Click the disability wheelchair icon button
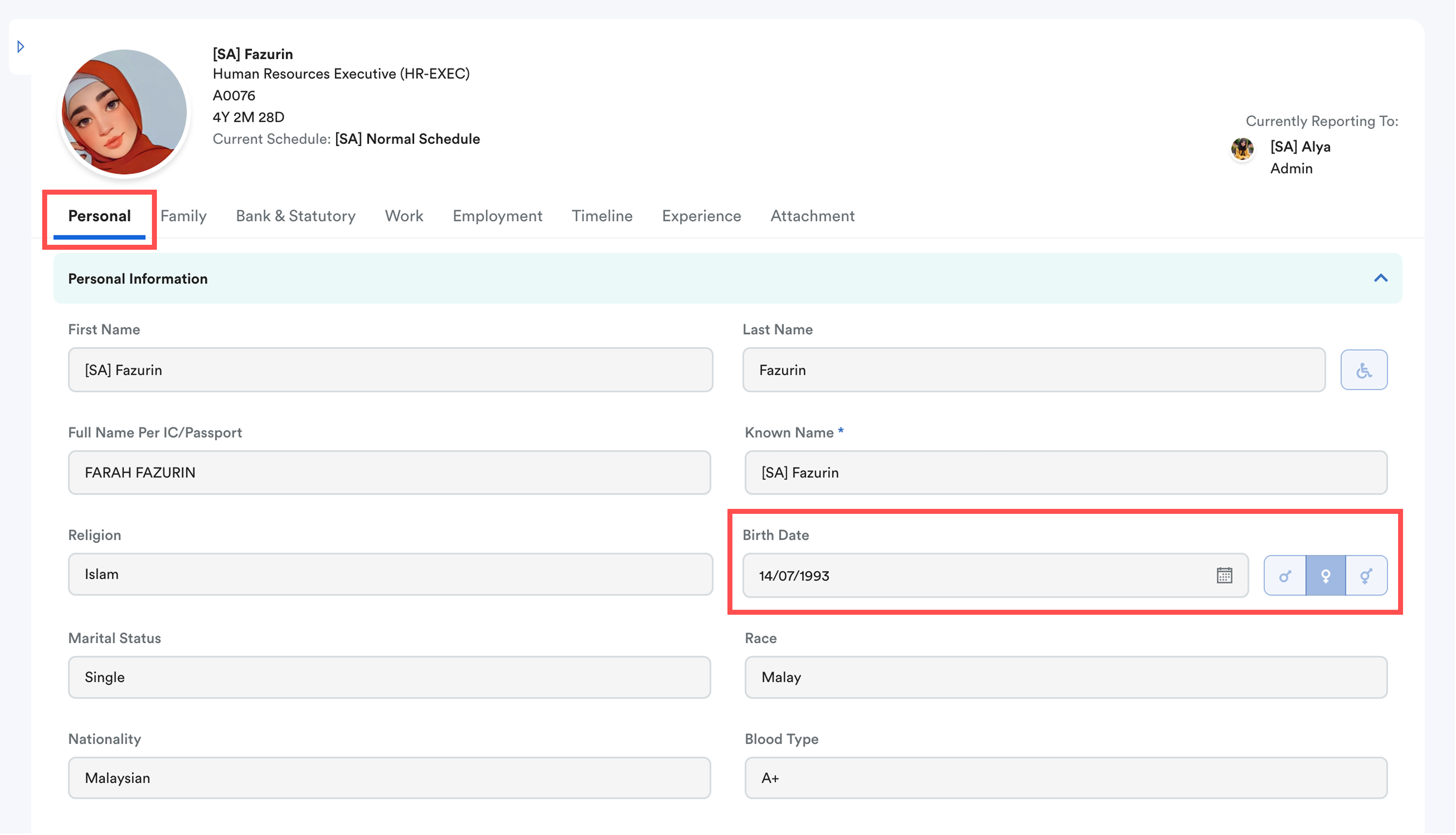The height and width of the screenshot is (835, 1456). 1364,370
